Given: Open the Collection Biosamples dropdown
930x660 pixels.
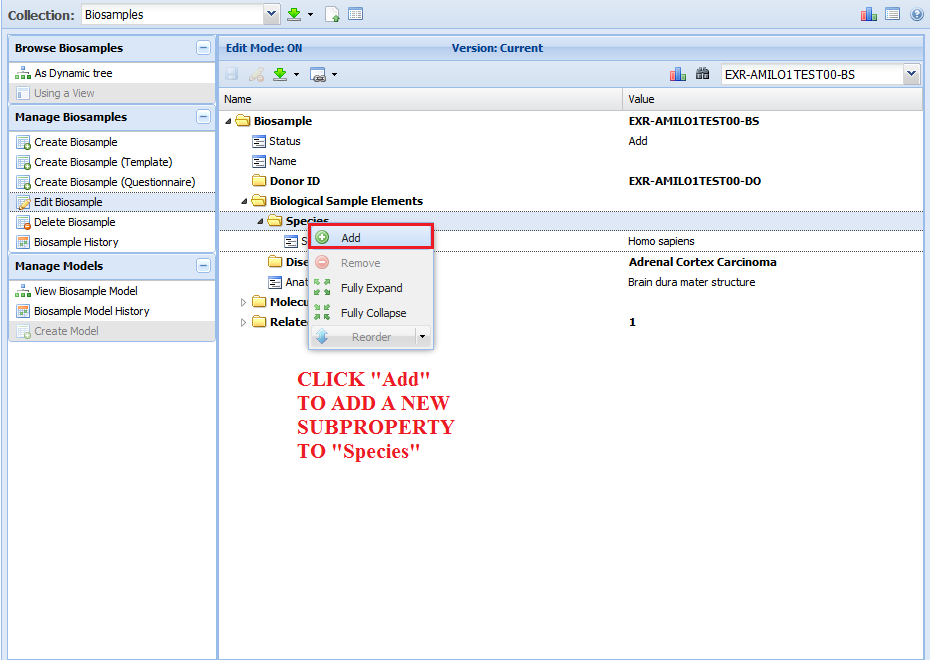Looking at the screenshot, I should tap(271, 14).
